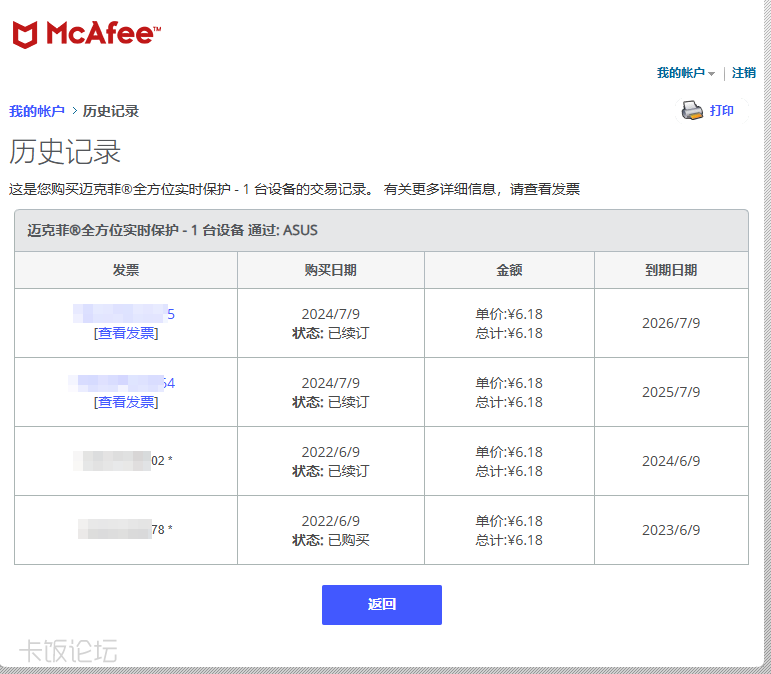
Task: Click 查看发票 for 2025/7/9 expiry row
Action: (x=126, y=402)
